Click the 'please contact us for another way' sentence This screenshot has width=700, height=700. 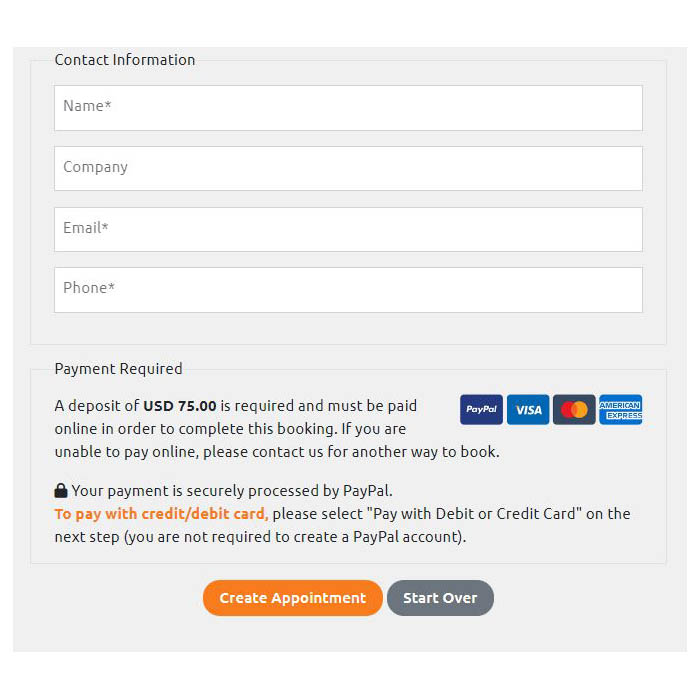pos(351,452)
